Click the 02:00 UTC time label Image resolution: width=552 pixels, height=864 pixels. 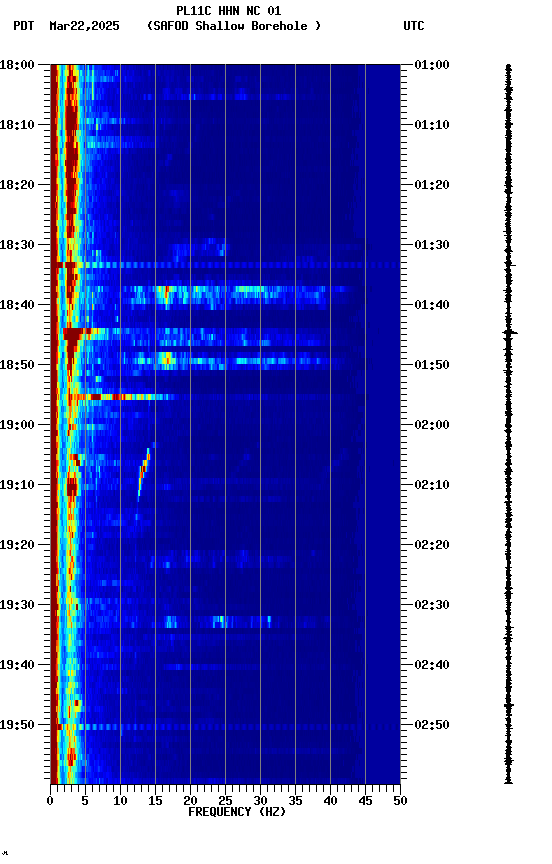432,425
